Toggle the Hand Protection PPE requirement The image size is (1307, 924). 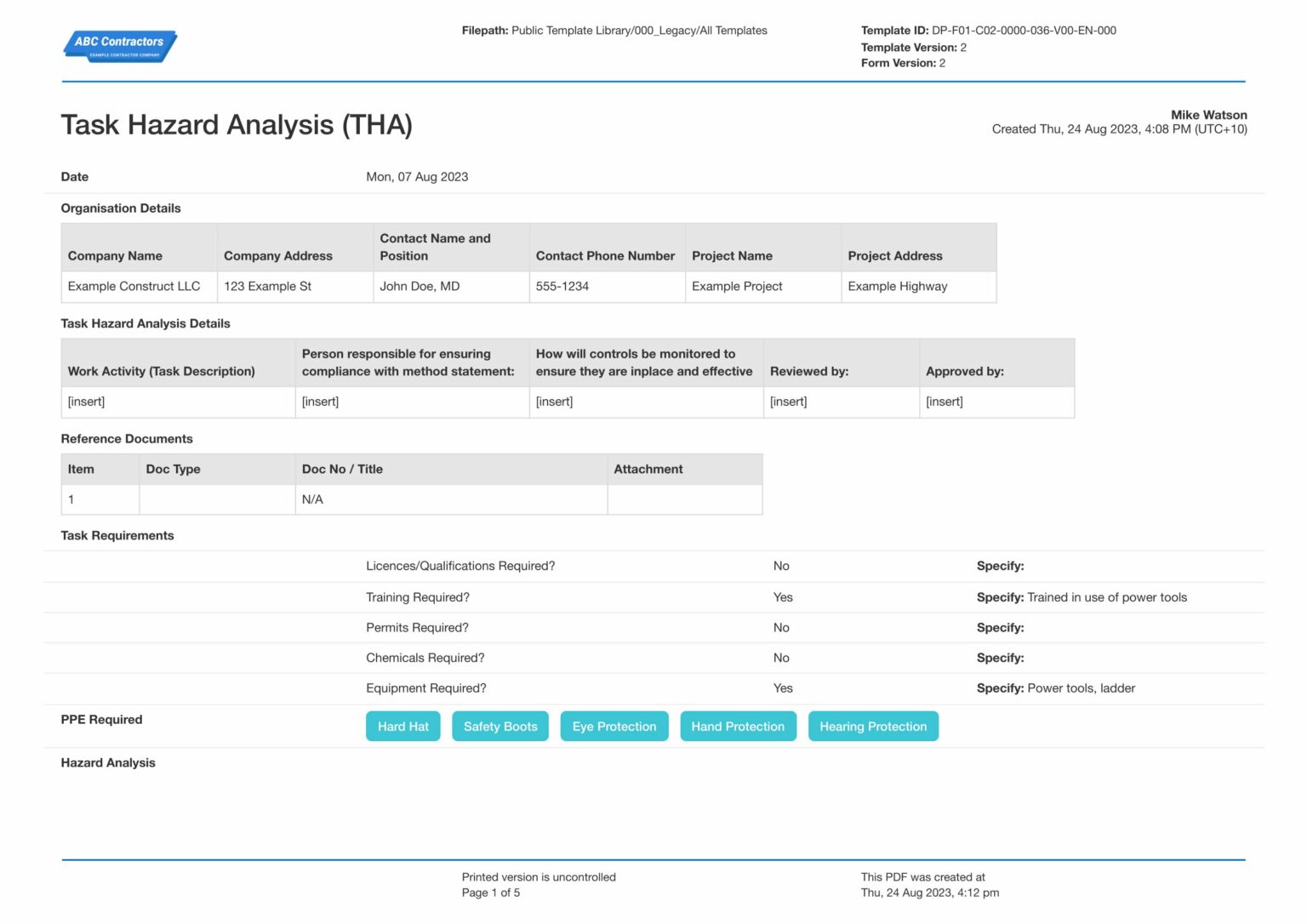tap(738, 726)
